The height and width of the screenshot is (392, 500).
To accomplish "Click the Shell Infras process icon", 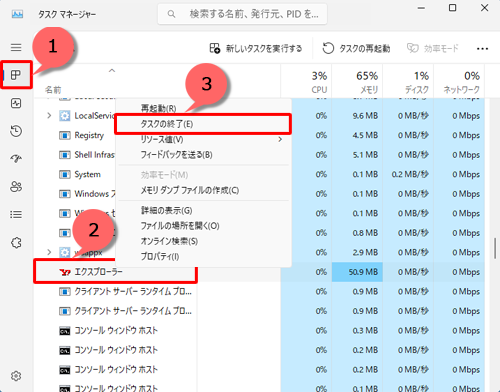I will coord(65,155).
